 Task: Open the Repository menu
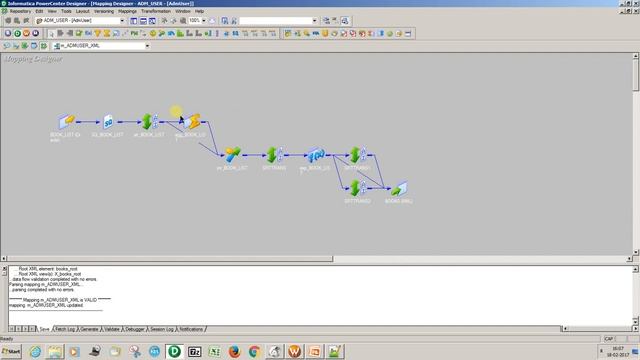click(x=20, y=11)
